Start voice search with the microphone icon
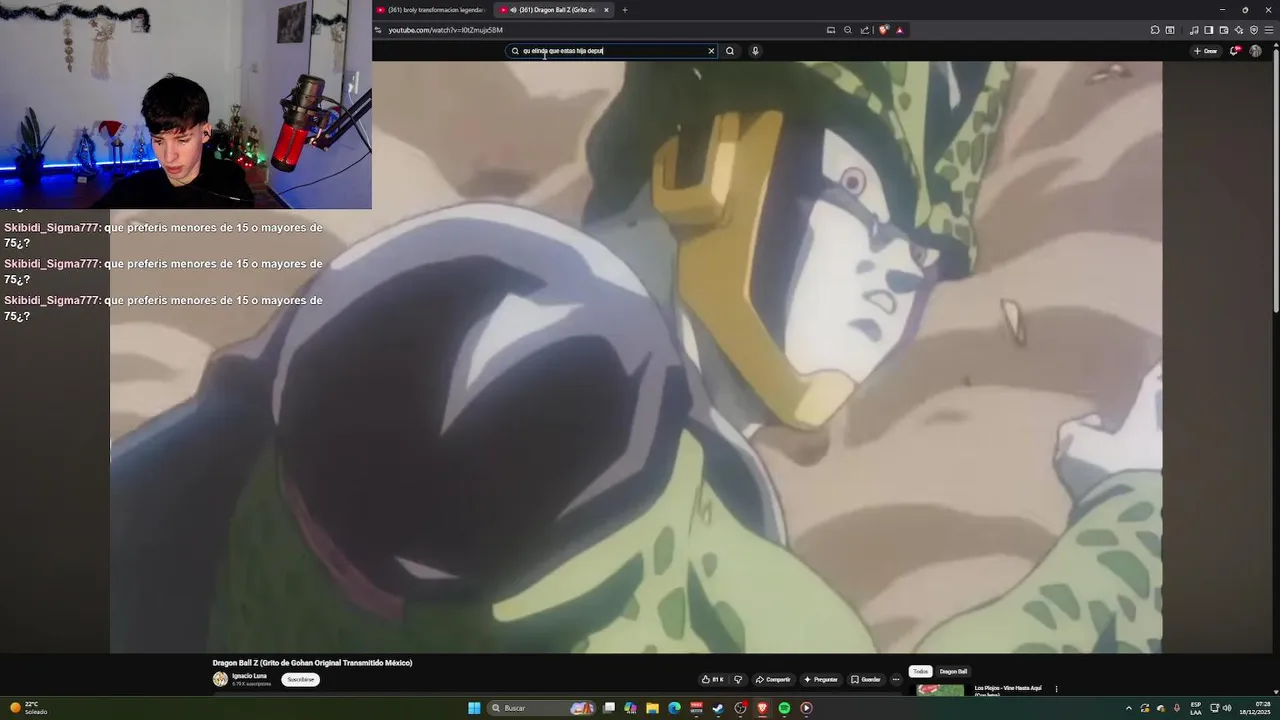This screenshot has width=1280, height=720. coord(755,51)
